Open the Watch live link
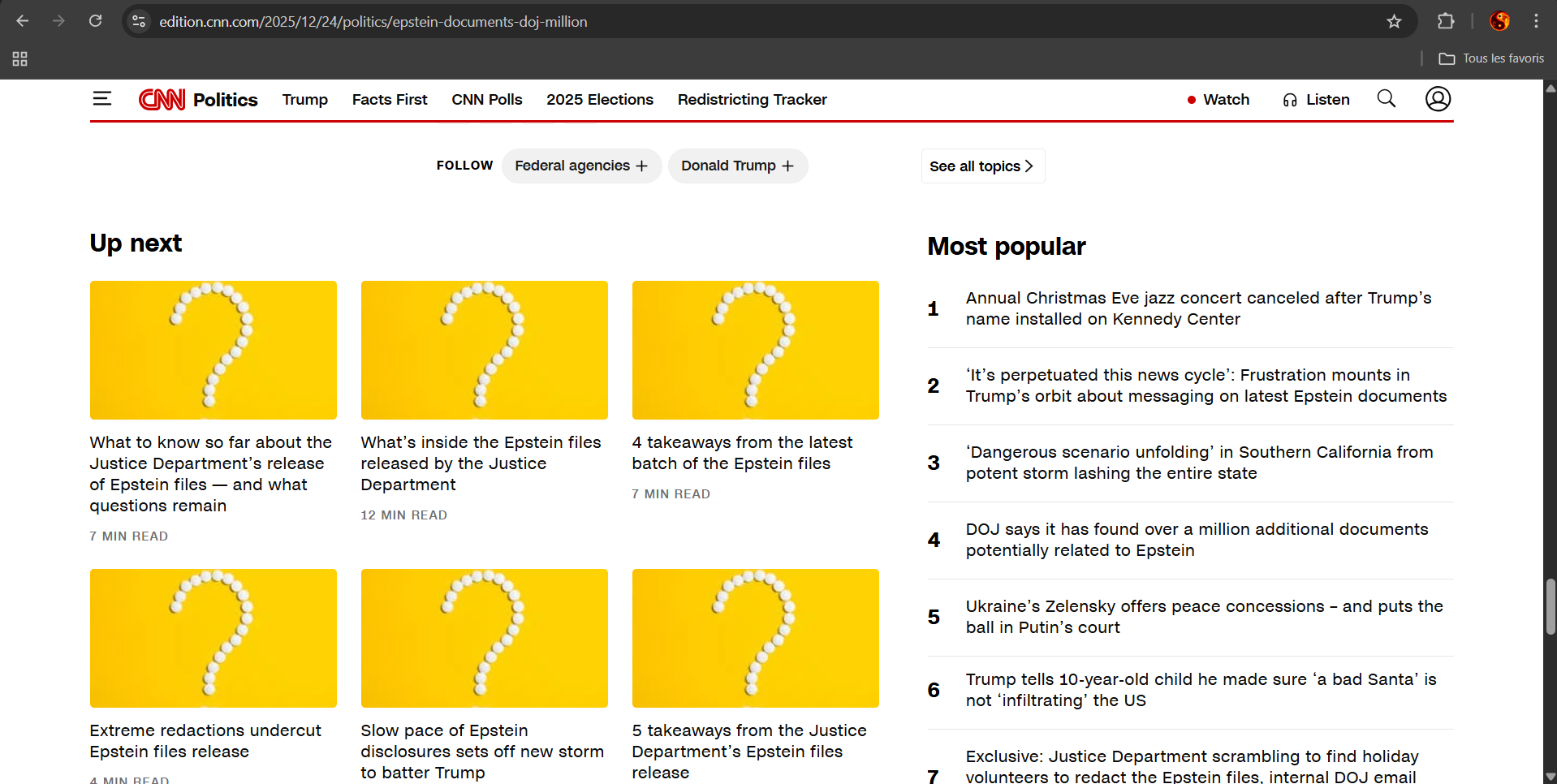This screenshot has height=784, width=1557. 1218,100
